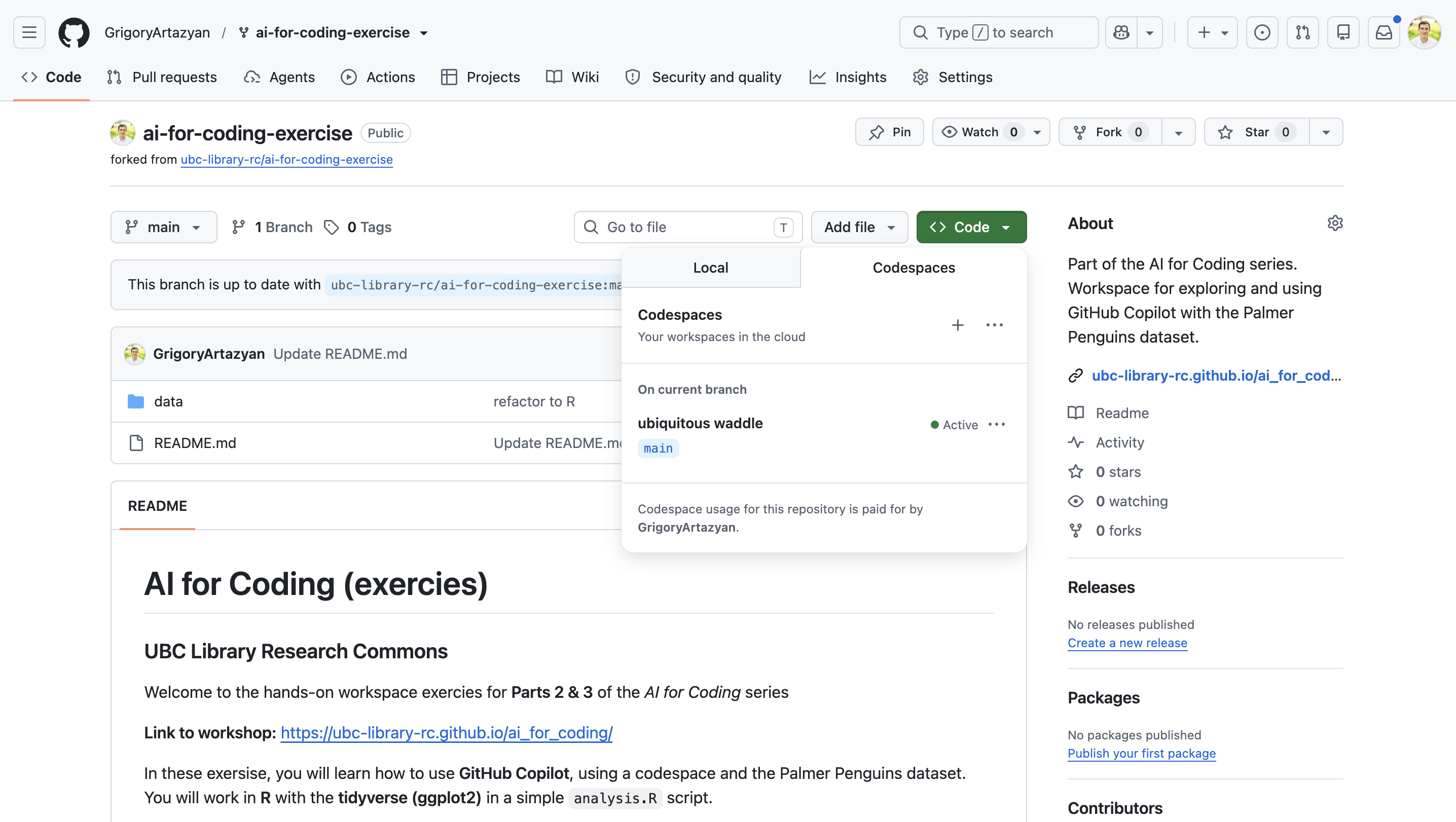Open ubc-library-rc.github.io website link
Image resolution: width=1456 pixels, height=822 pixels.
tap(1216, 376)
